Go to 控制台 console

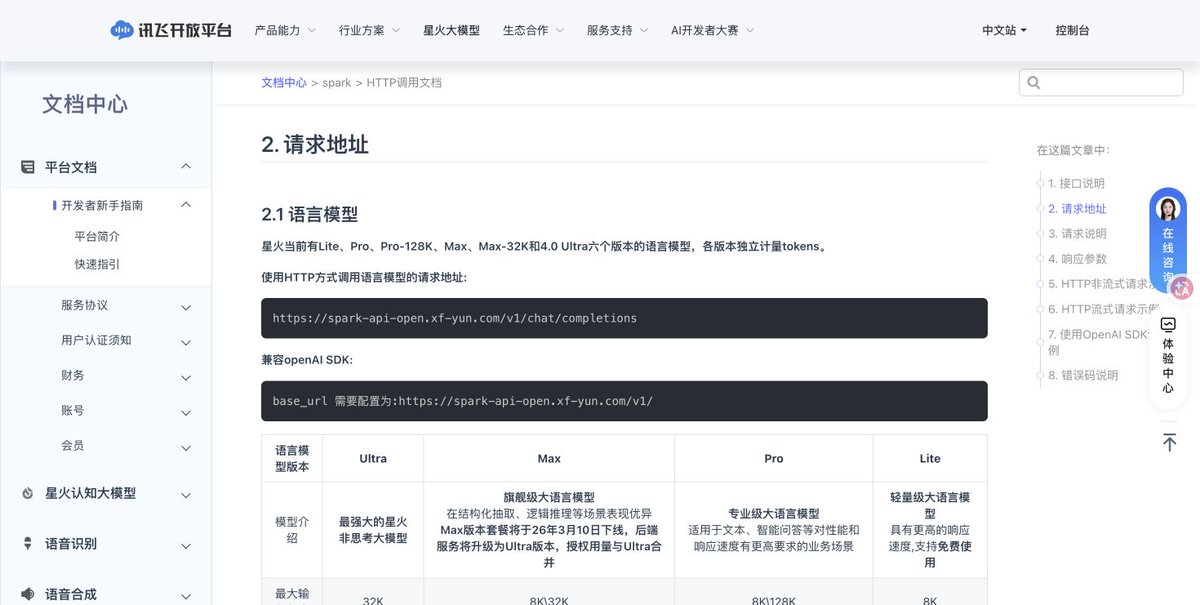click(1072, 30)
